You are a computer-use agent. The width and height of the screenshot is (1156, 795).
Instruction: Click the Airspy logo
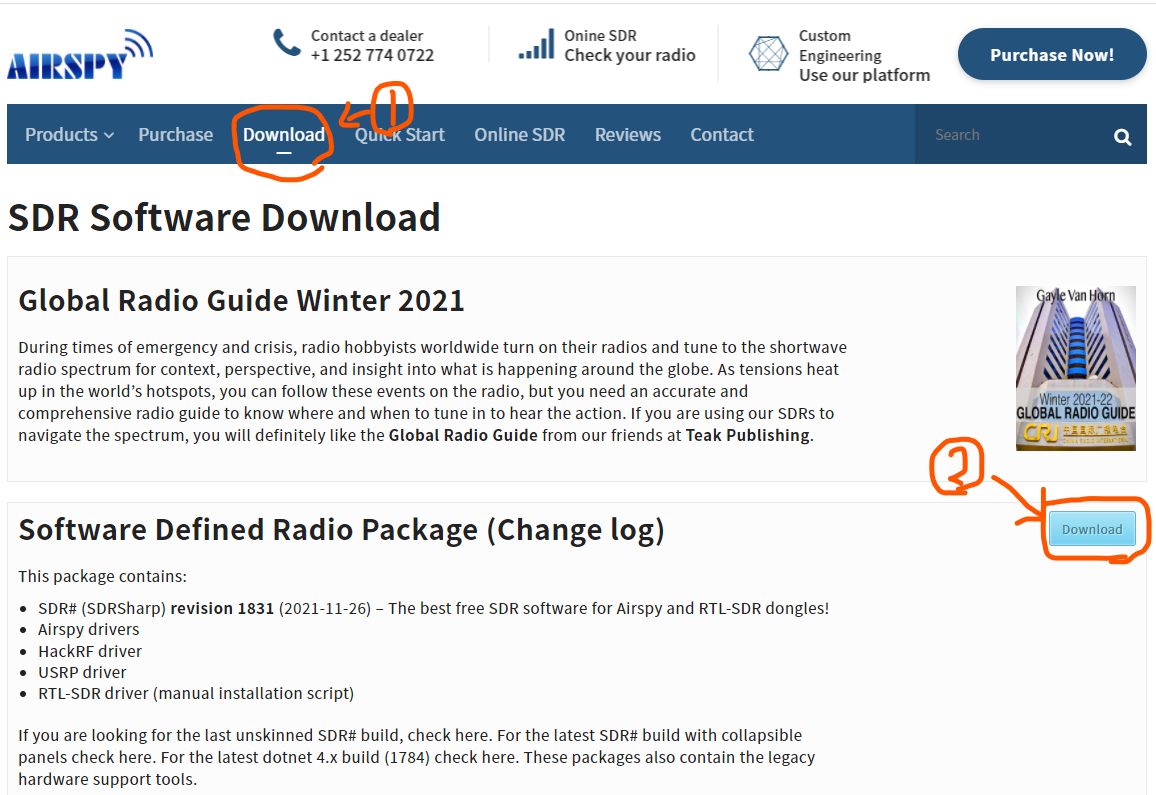(x=80, y=55)
